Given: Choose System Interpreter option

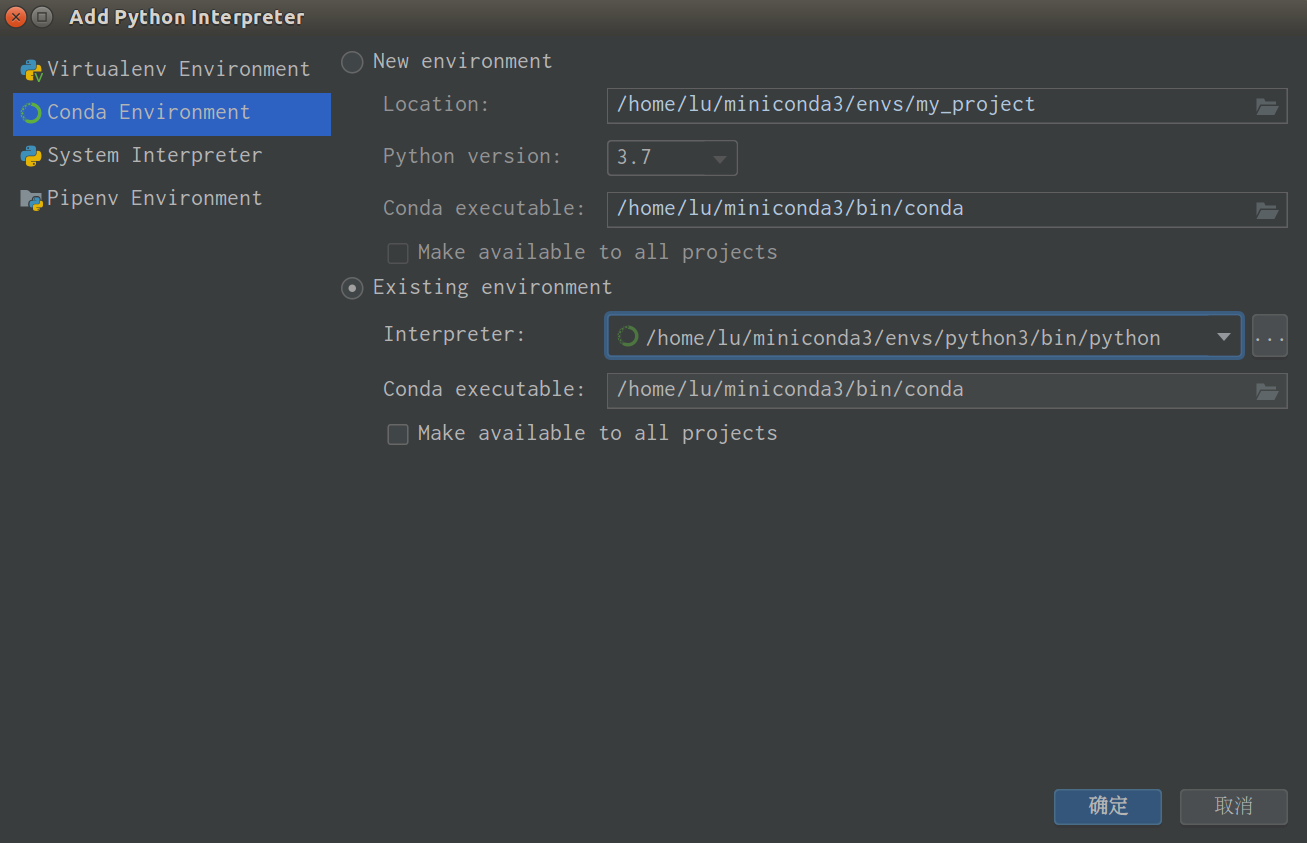Looking at the screenshot, I should click(x=172, y=156).
